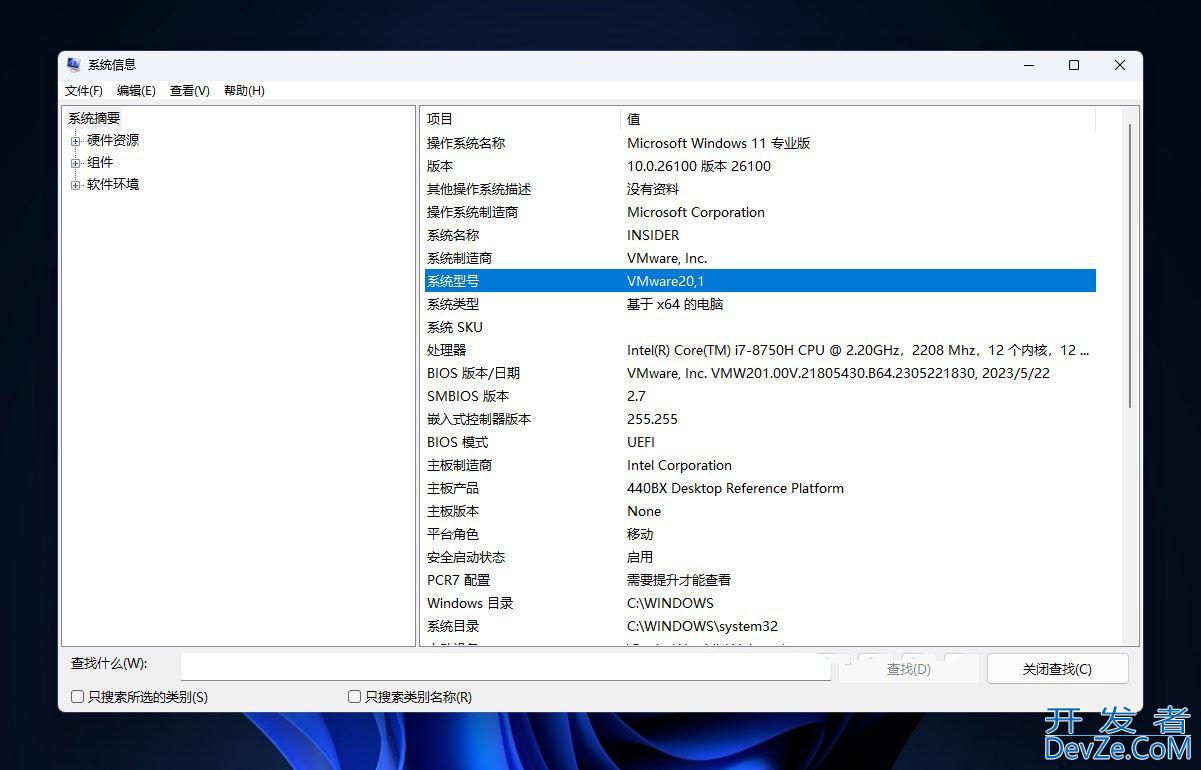Open the 查看(V) menu
The image size is (1201, 770).
pyautogui.click(x=190, y=91)
